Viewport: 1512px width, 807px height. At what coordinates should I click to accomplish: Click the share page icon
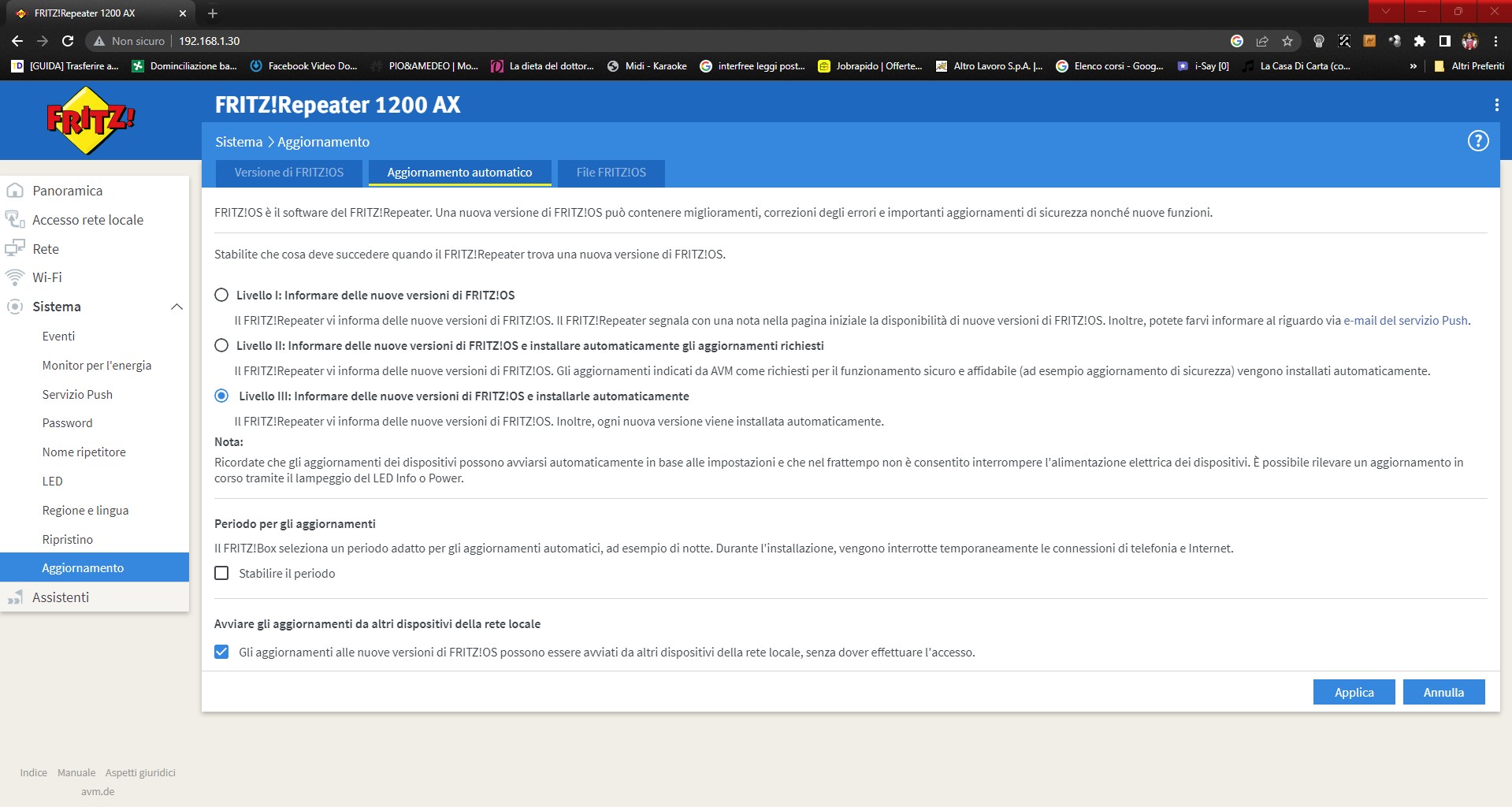[x=1262, y=41]
